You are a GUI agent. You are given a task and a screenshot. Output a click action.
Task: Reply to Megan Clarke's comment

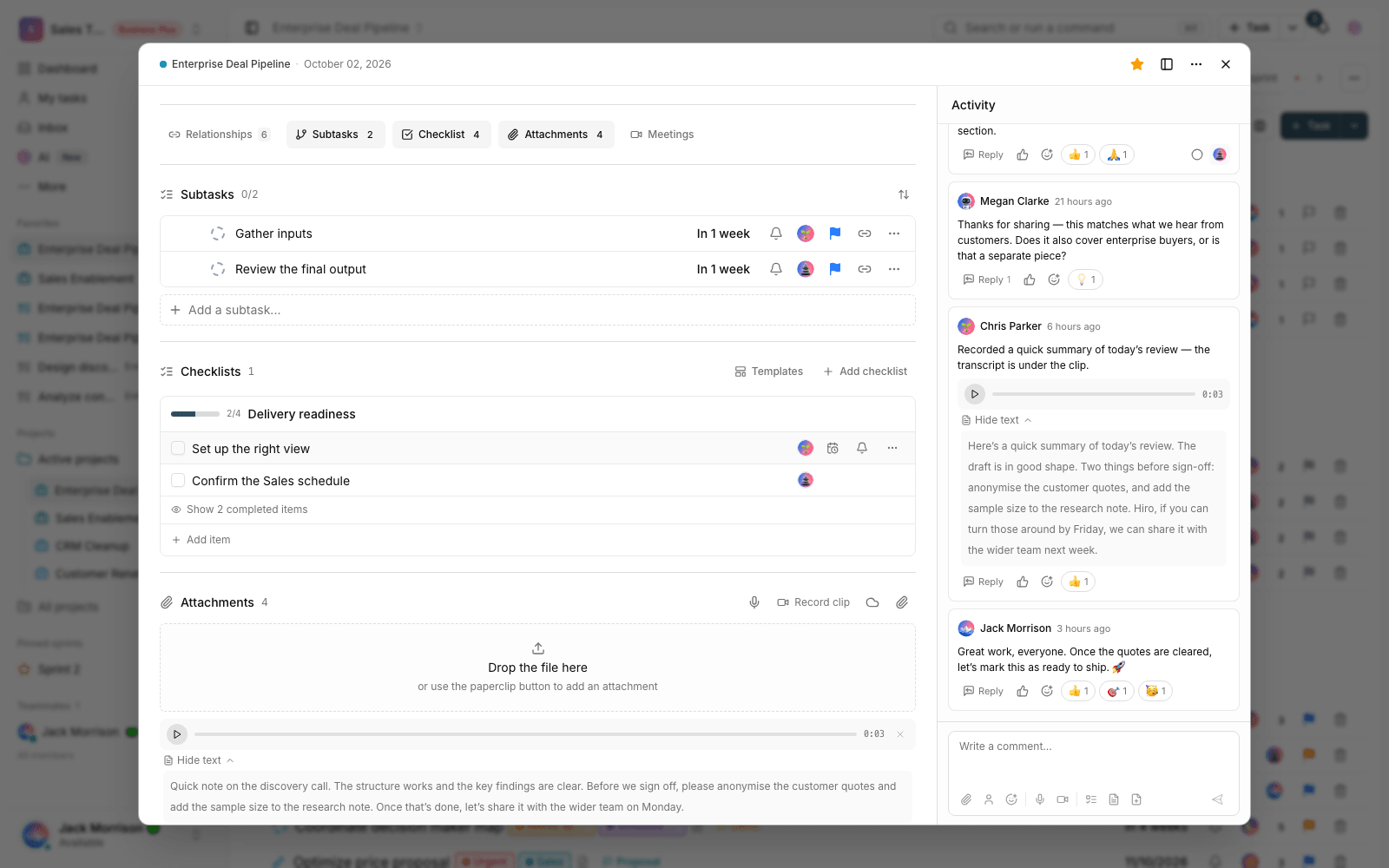pos(986,279)
